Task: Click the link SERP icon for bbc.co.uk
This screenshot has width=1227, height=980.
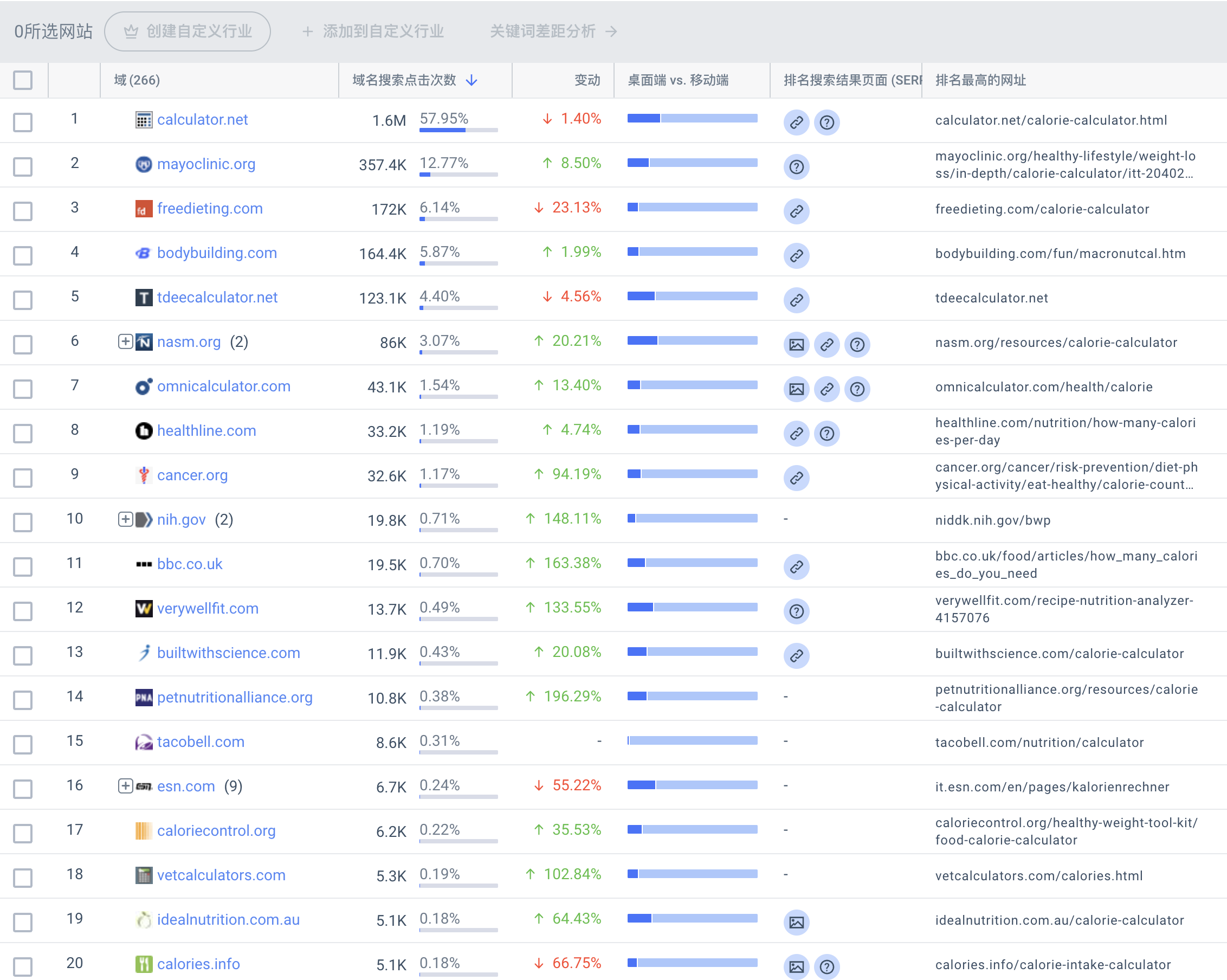Action: (x=796, y=566)
